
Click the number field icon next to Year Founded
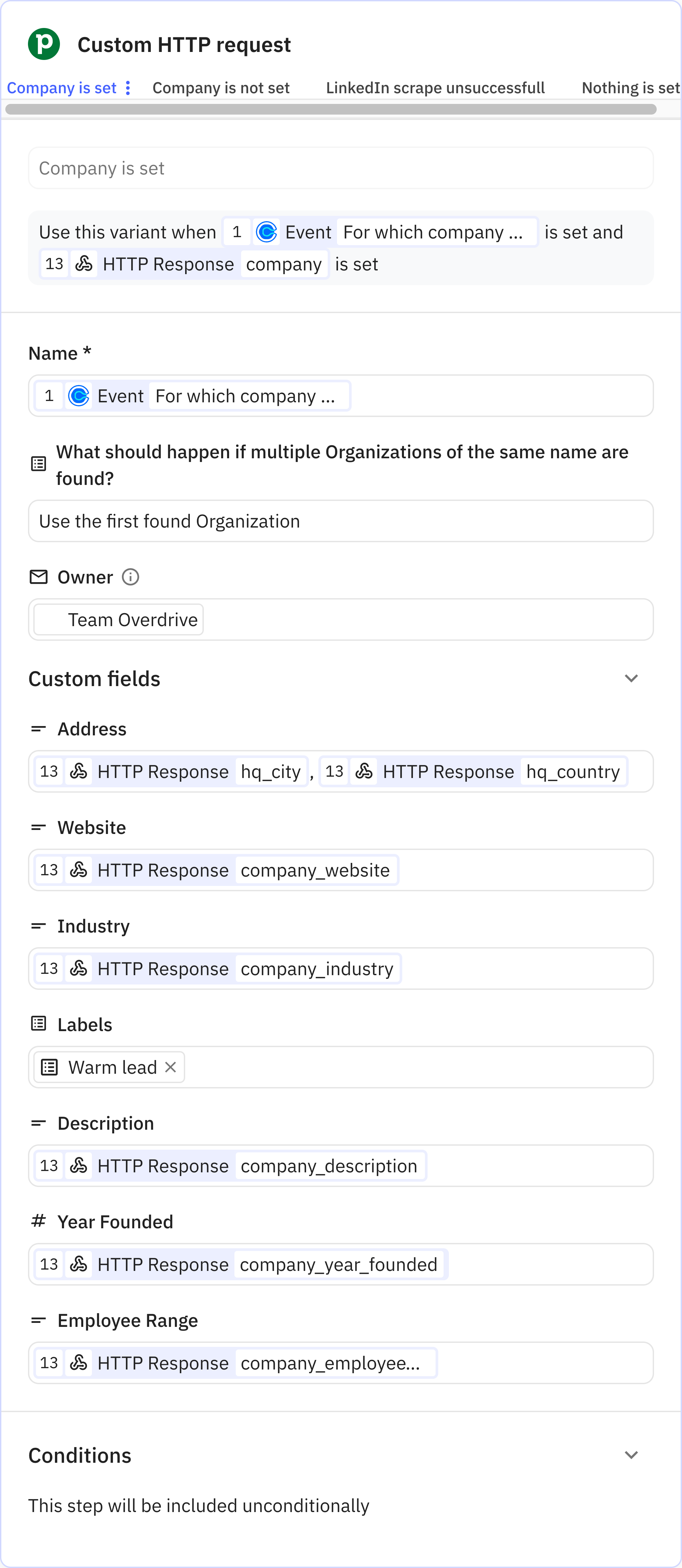coord(38,1221)
